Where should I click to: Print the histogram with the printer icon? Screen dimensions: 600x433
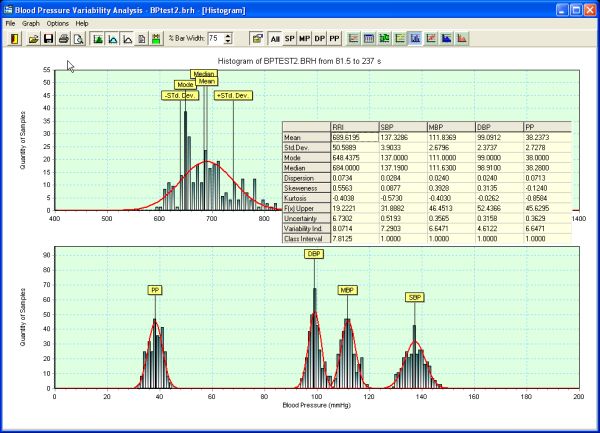(x=63, y=39)
